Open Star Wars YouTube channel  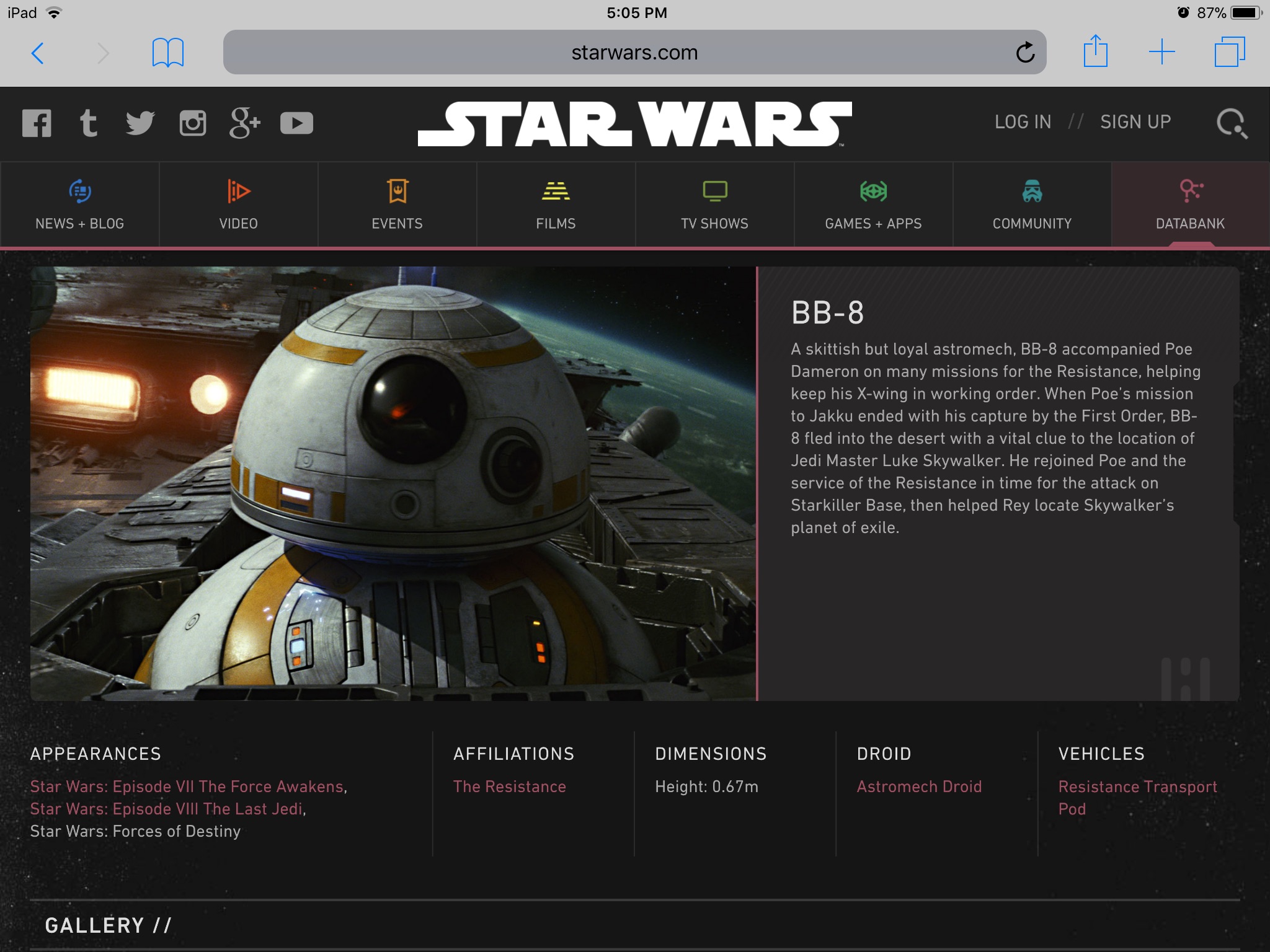coord(296,123)
